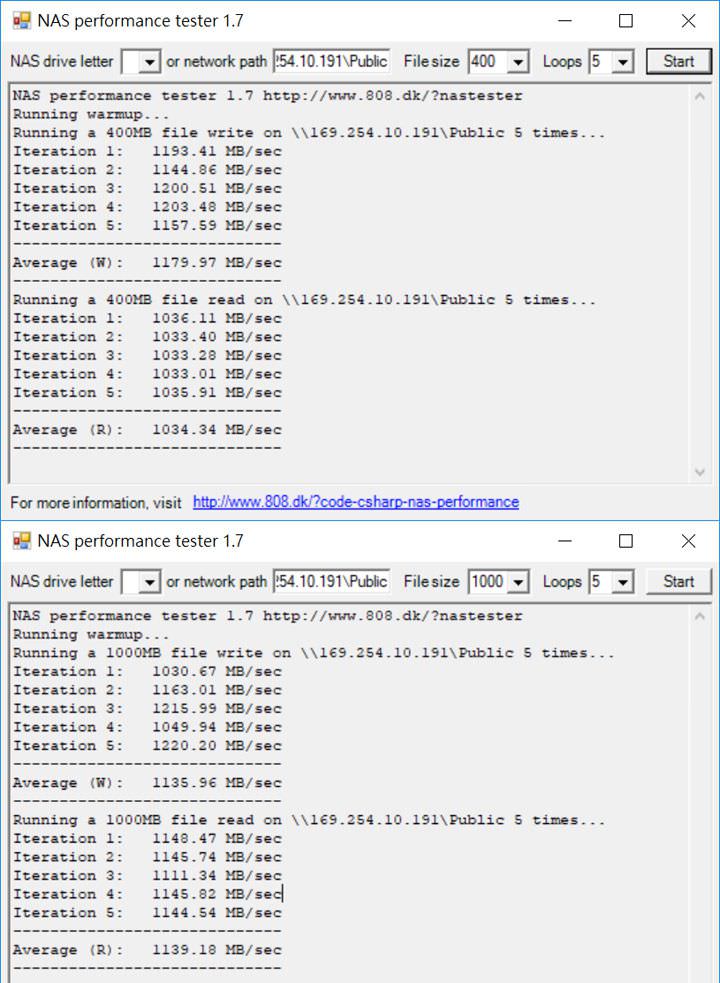The height and width of the screenshot is (983, 720).
Task: Click iteration line 1033.40 MB/sec
Action: pos(147,337)
